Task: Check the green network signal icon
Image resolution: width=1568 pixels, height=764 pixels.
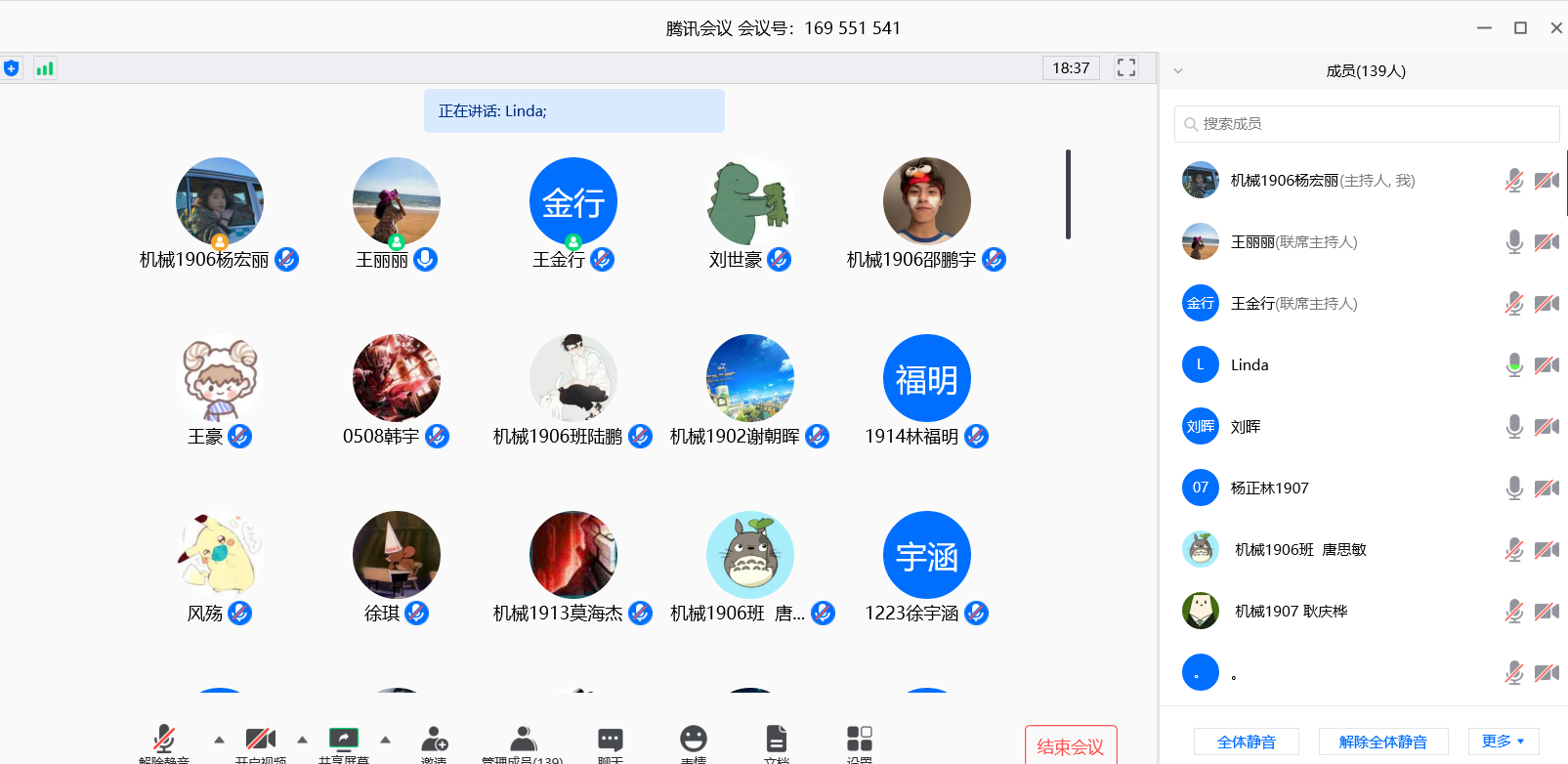Action: point(45,68)
